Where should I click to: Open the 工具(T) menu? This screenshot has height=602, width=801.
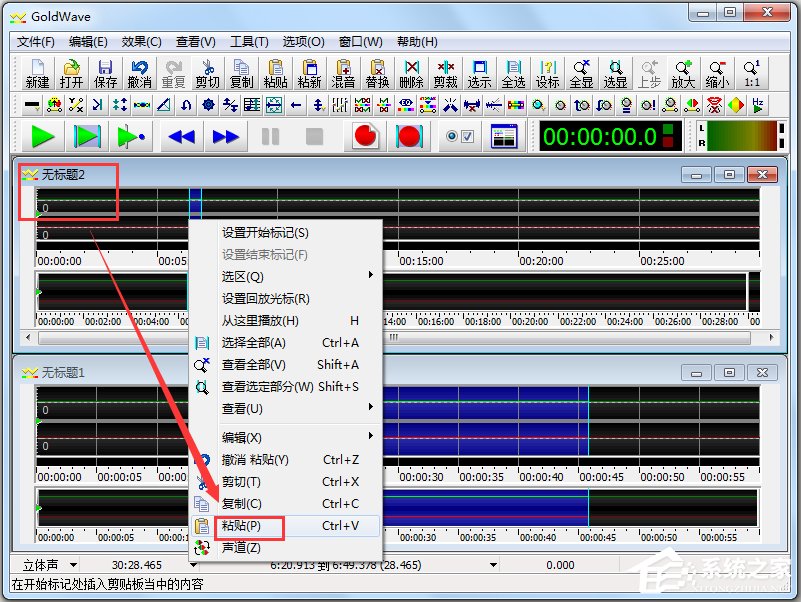(249, 41)
